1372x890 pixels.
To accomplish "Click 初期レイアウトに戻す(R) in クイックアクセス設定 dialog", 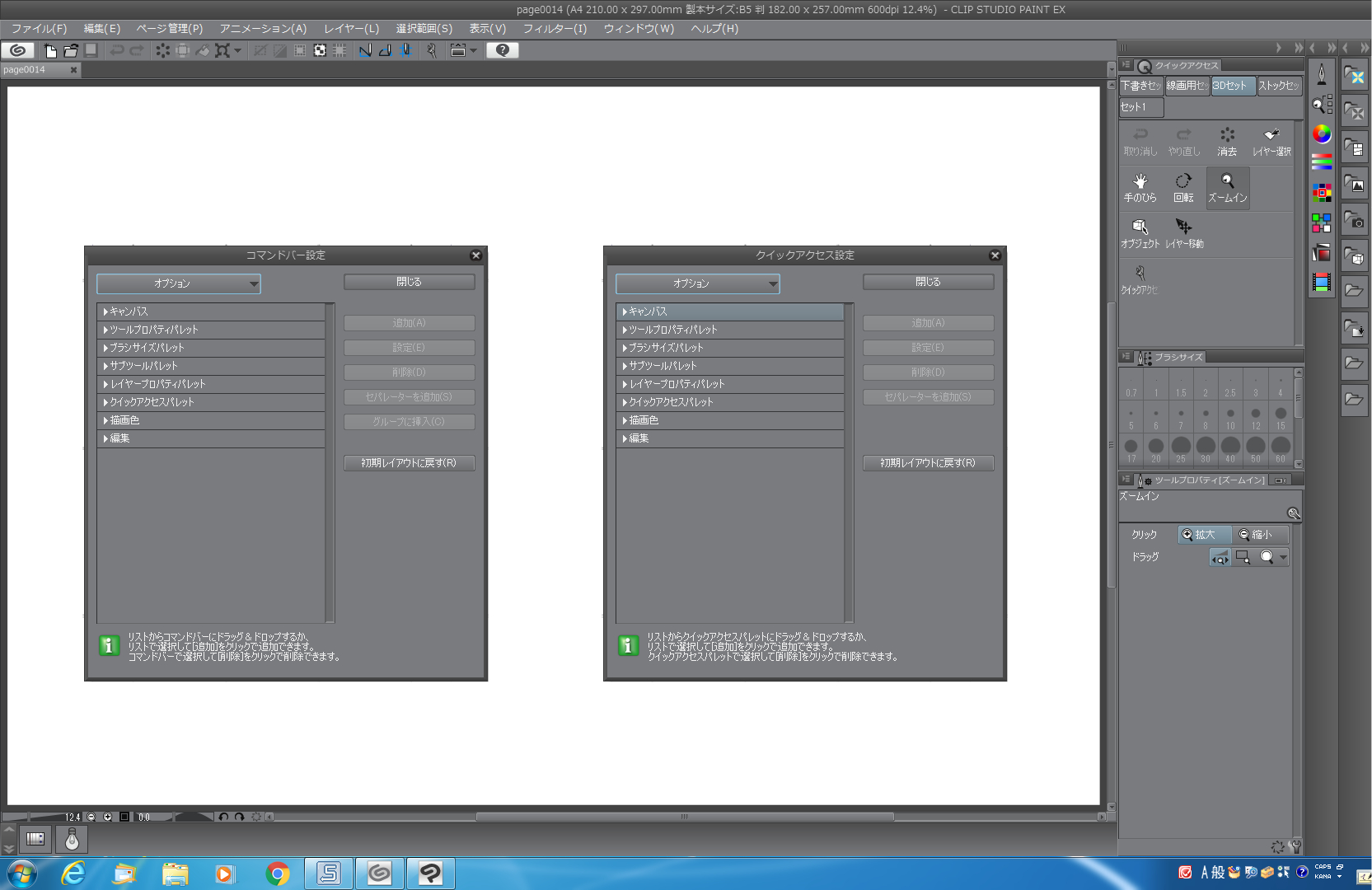I will (x=928, y=463).
